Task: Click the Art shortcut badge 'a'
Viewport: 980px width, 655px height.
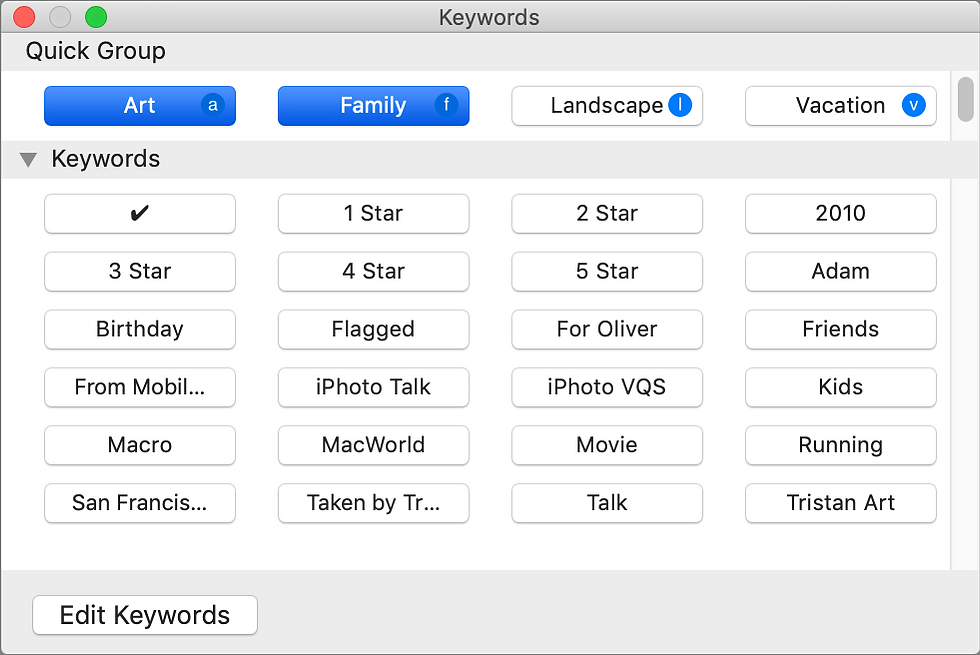Action: [x=212, y=105]
